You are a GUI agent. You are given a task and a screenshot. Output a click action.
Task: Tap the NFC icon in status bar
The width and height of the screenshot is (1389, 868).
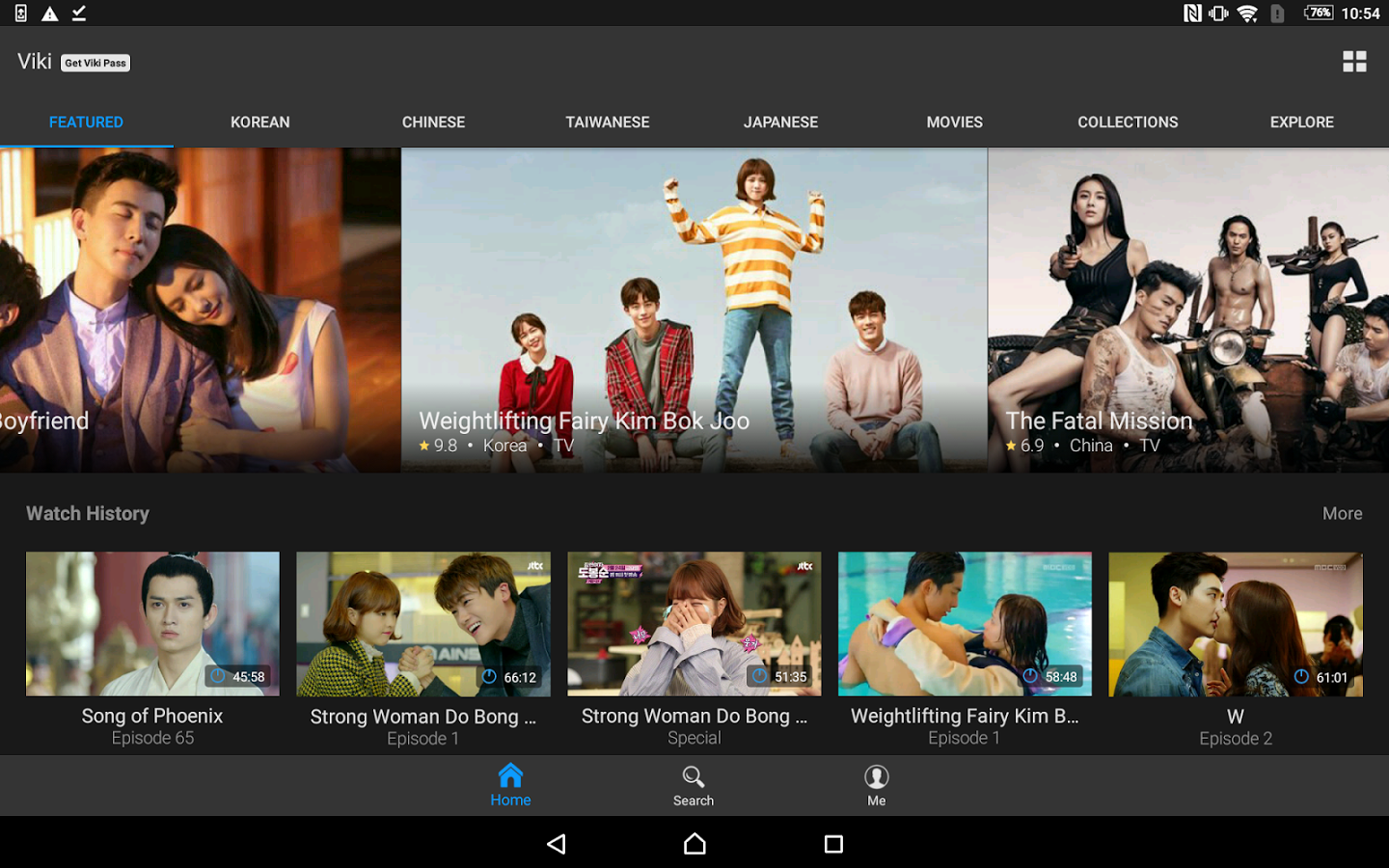pyautogui.click(x=1192, y=14)
